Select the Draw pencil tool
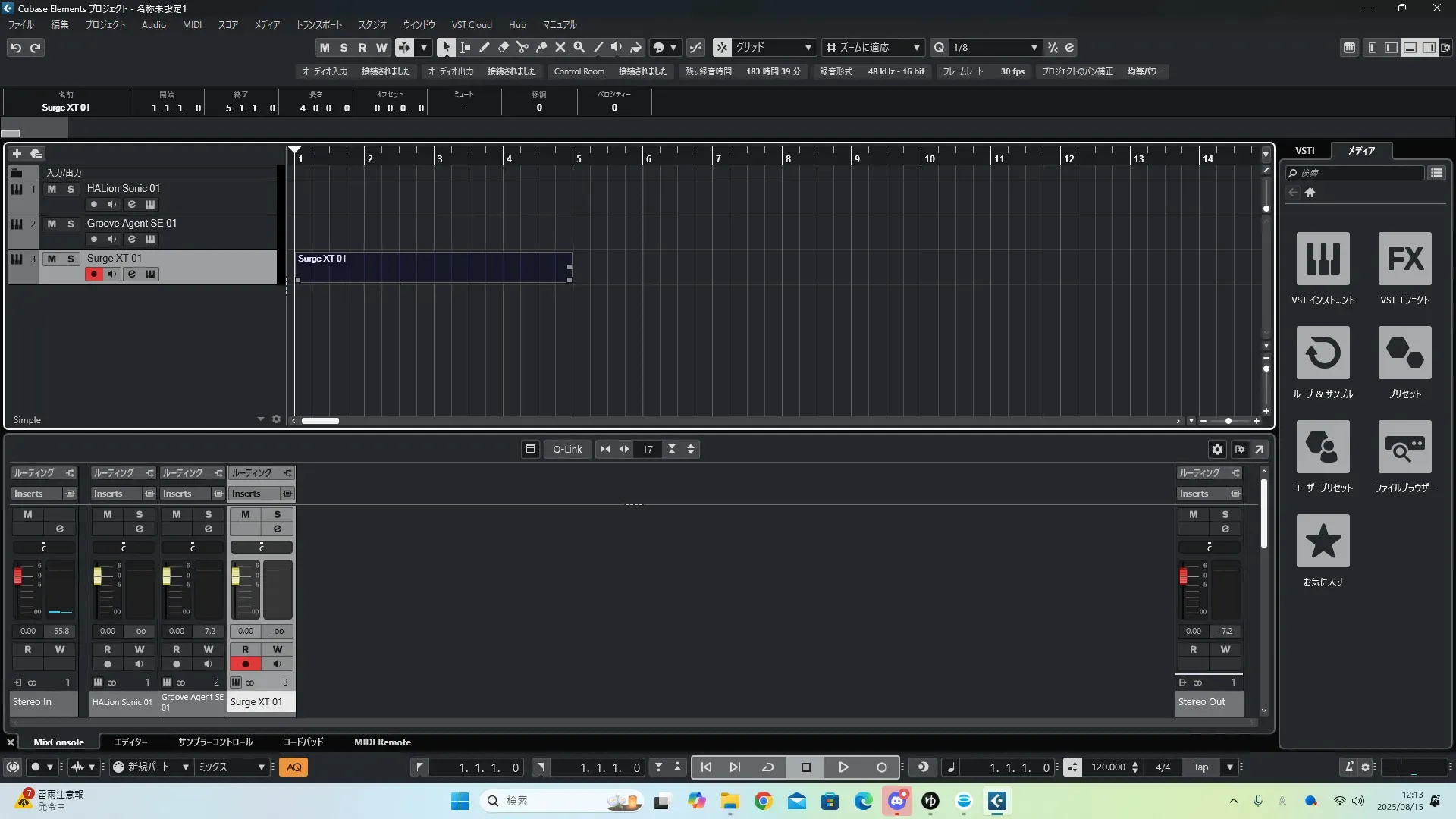 (484, 47)
